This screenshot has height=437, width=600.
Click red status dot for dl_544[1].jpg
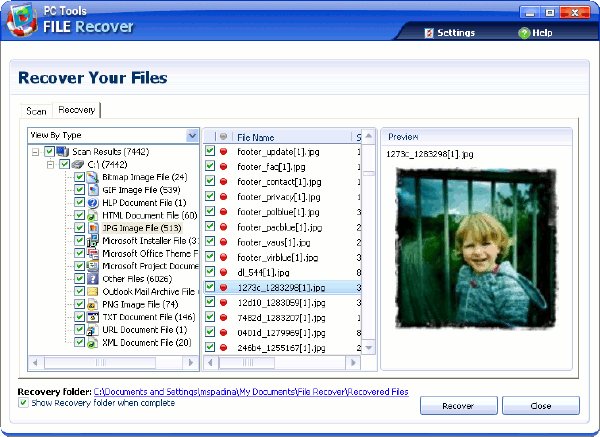tap(223, 272)
